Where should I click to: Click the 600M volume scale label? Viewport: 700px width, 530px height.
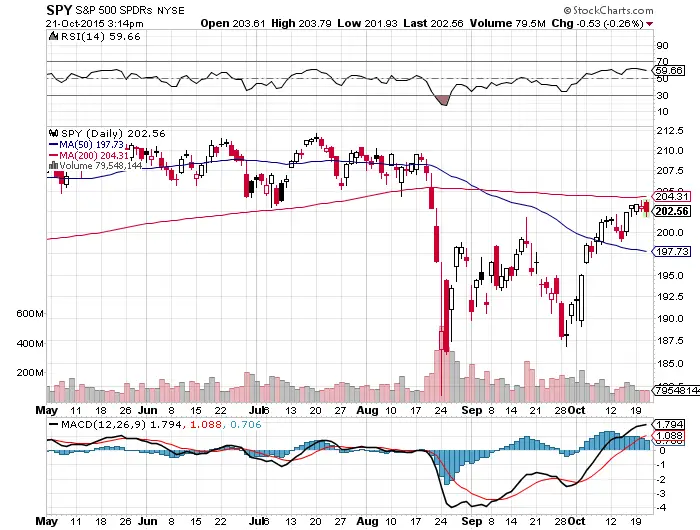tap(30, 314)
